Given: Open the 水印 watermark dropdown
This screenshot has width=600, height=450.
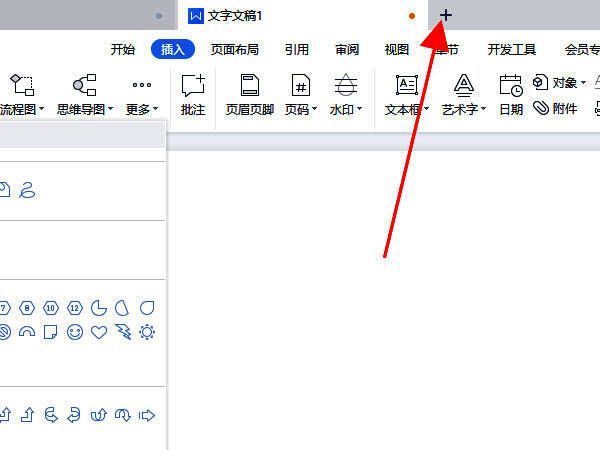Looking at the screenshot, I should point(345,109).
